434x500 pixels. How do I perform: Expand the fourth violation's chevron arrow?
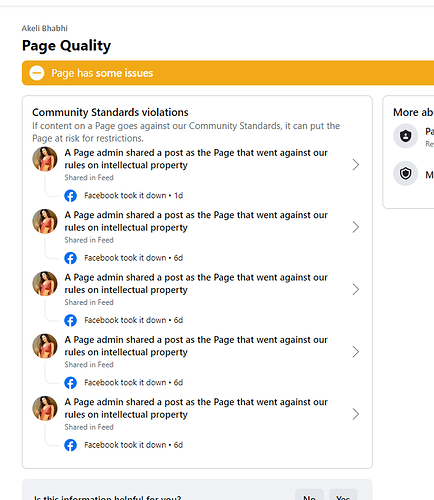pyautogui.click(x=356, y=352)
